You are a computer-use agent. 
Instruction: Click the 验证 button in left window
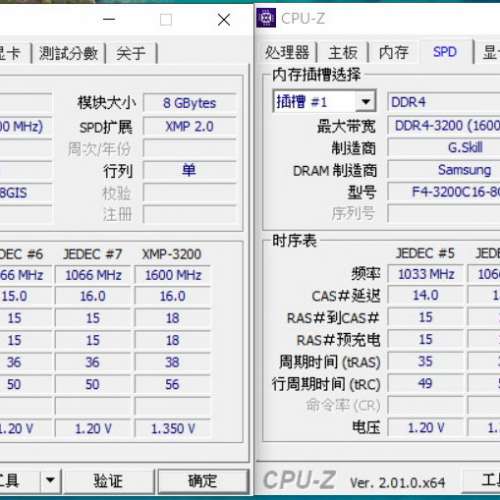pos(108,481)
